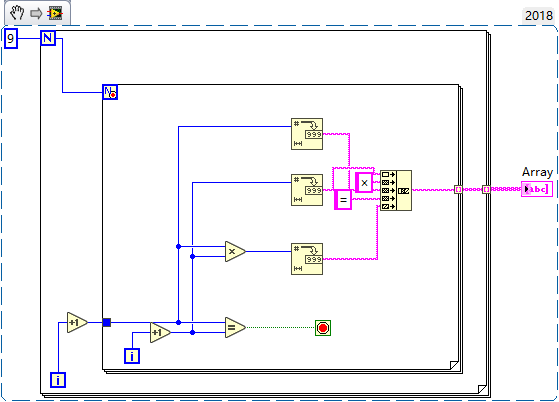Click the outer loop N count terminal
The height and width of the screenshot is (402, 559).
[48, 38]
